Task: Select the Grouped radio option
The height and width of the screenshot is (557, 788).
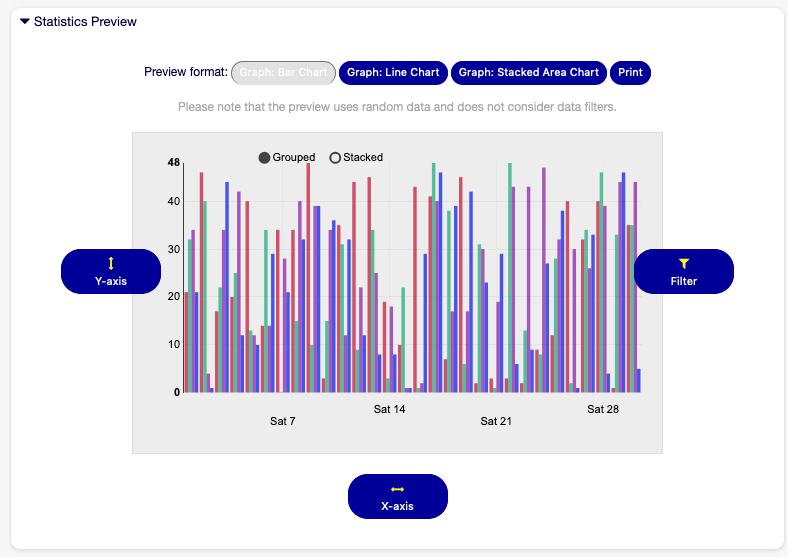Action: tap(264, 158)
